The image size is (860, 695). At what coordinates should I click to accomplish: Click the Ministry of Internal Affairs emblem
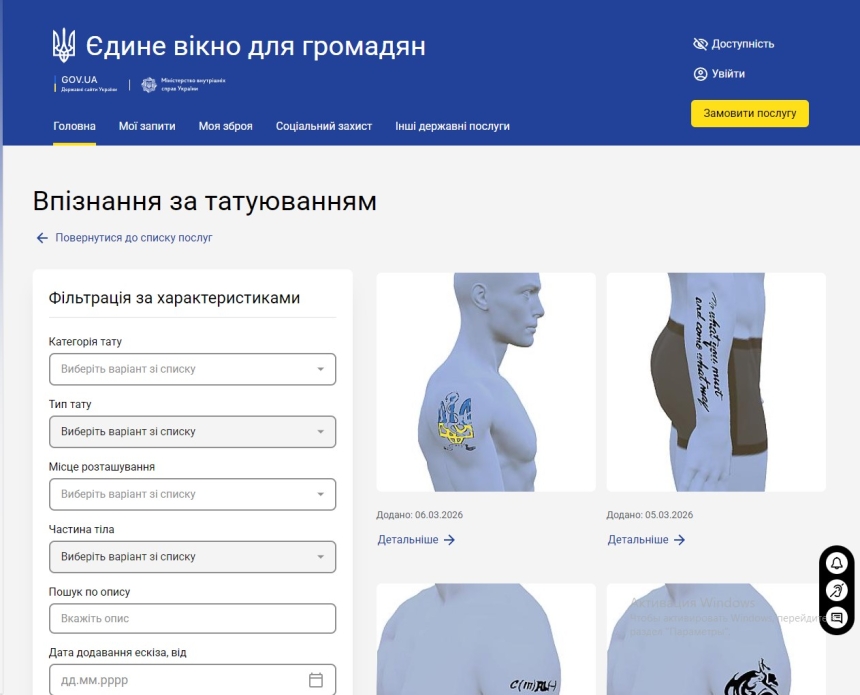click(149, 84)
